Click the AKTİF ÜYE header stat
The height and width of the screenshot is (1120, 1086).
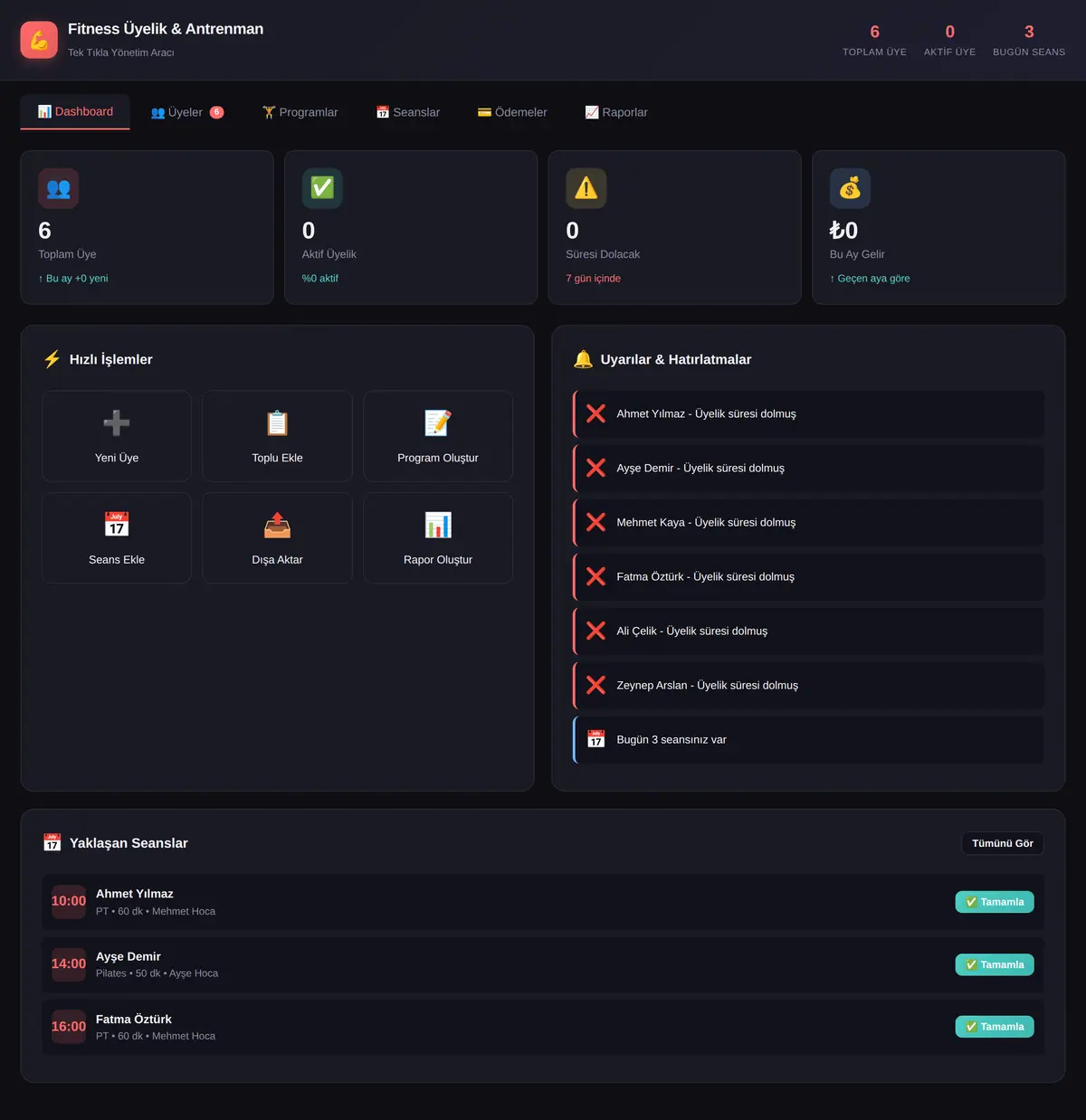click(x=949, y=41)
